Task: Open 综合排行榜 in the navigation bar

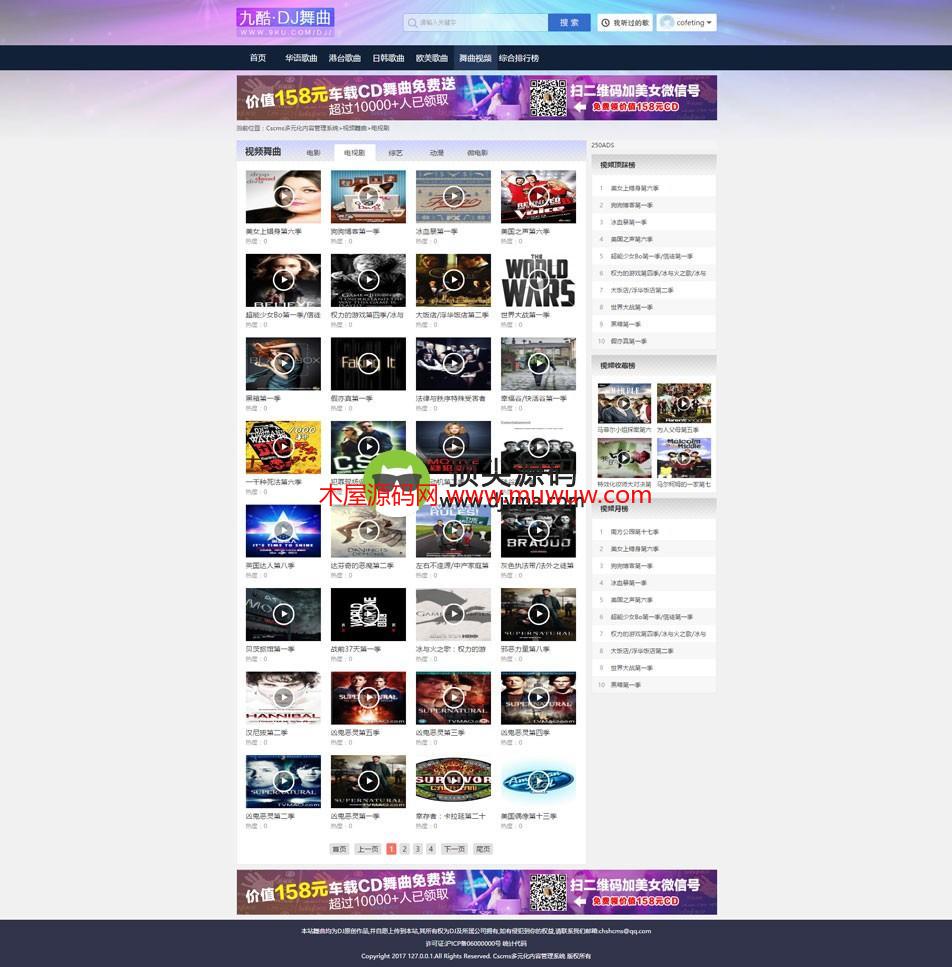Action: (x=519, y=58)
